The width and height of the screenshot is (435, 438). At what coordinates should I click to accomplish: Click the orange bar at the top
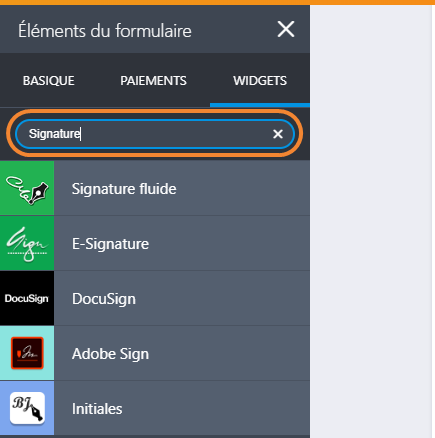coord(217,2)
